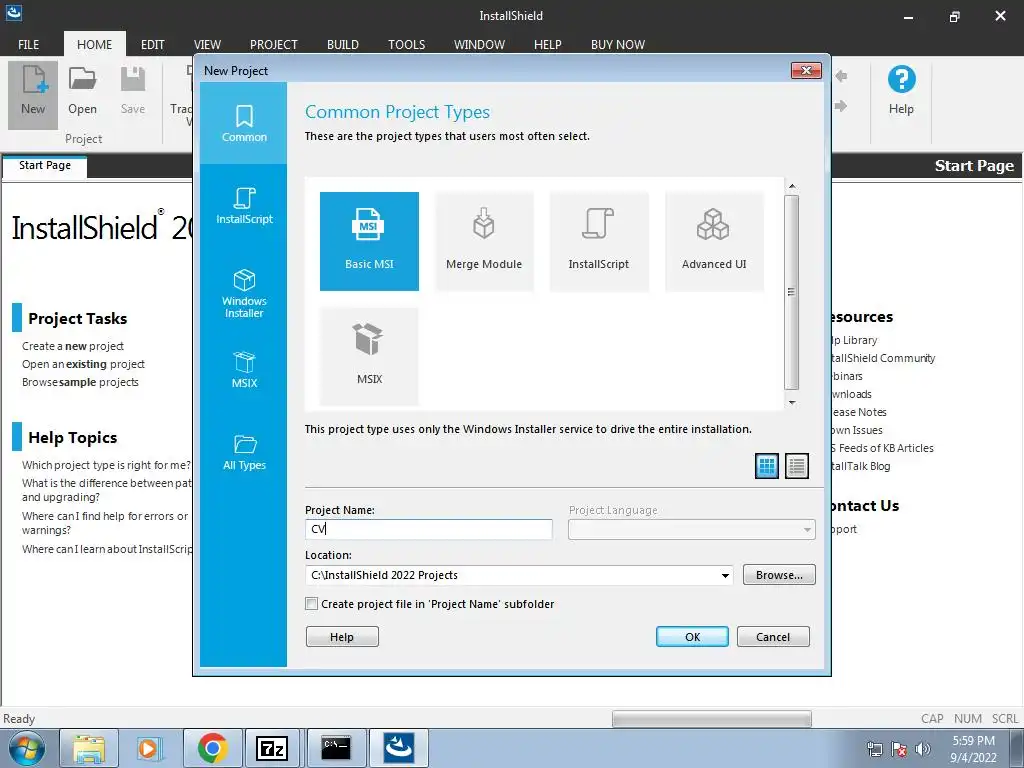Open the VIEW menu

click(207, 44)
